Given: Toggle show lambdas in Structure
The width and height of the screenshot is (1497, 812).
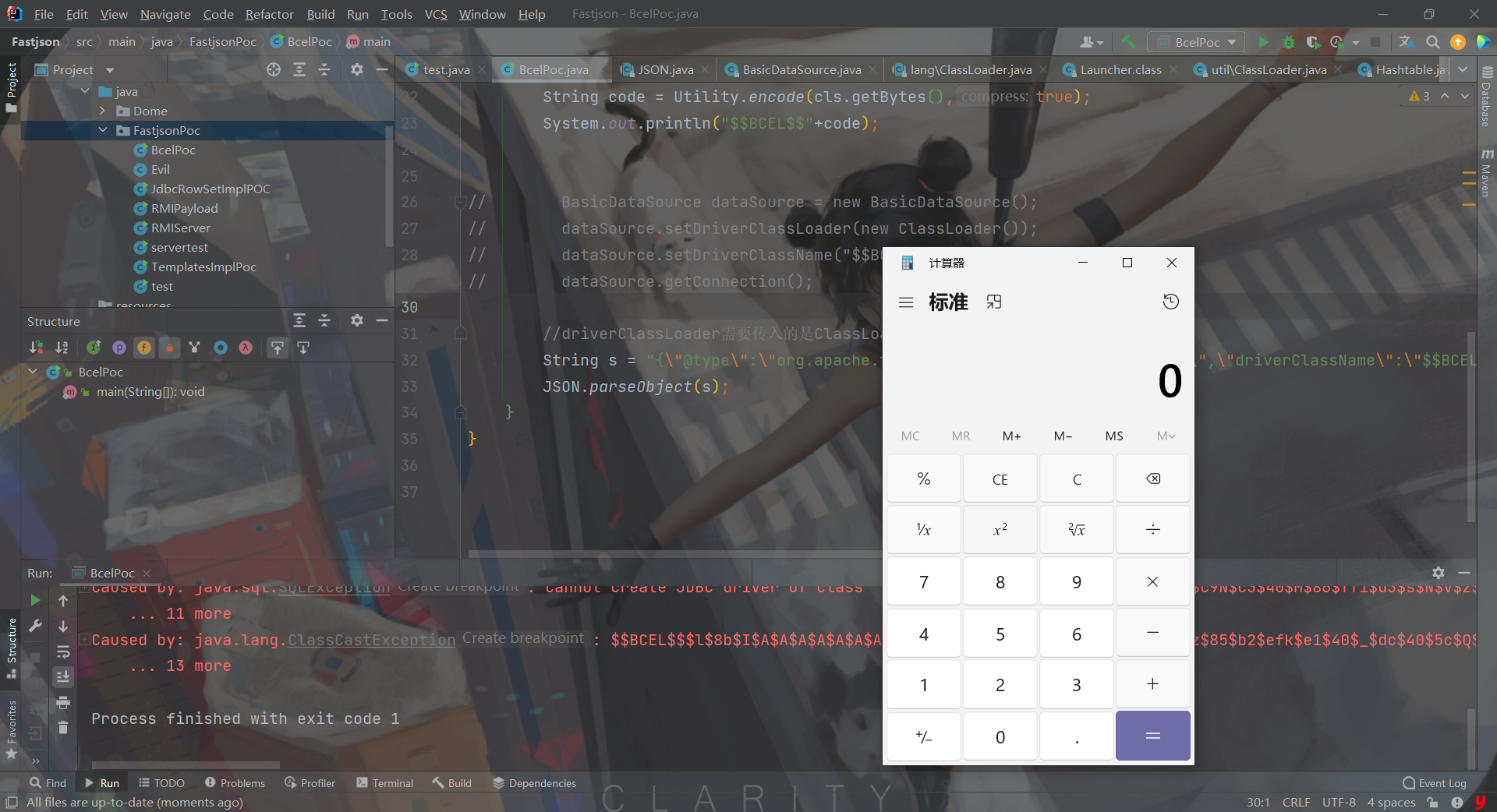Looking at the screenshot, I should tap(246, 348).
